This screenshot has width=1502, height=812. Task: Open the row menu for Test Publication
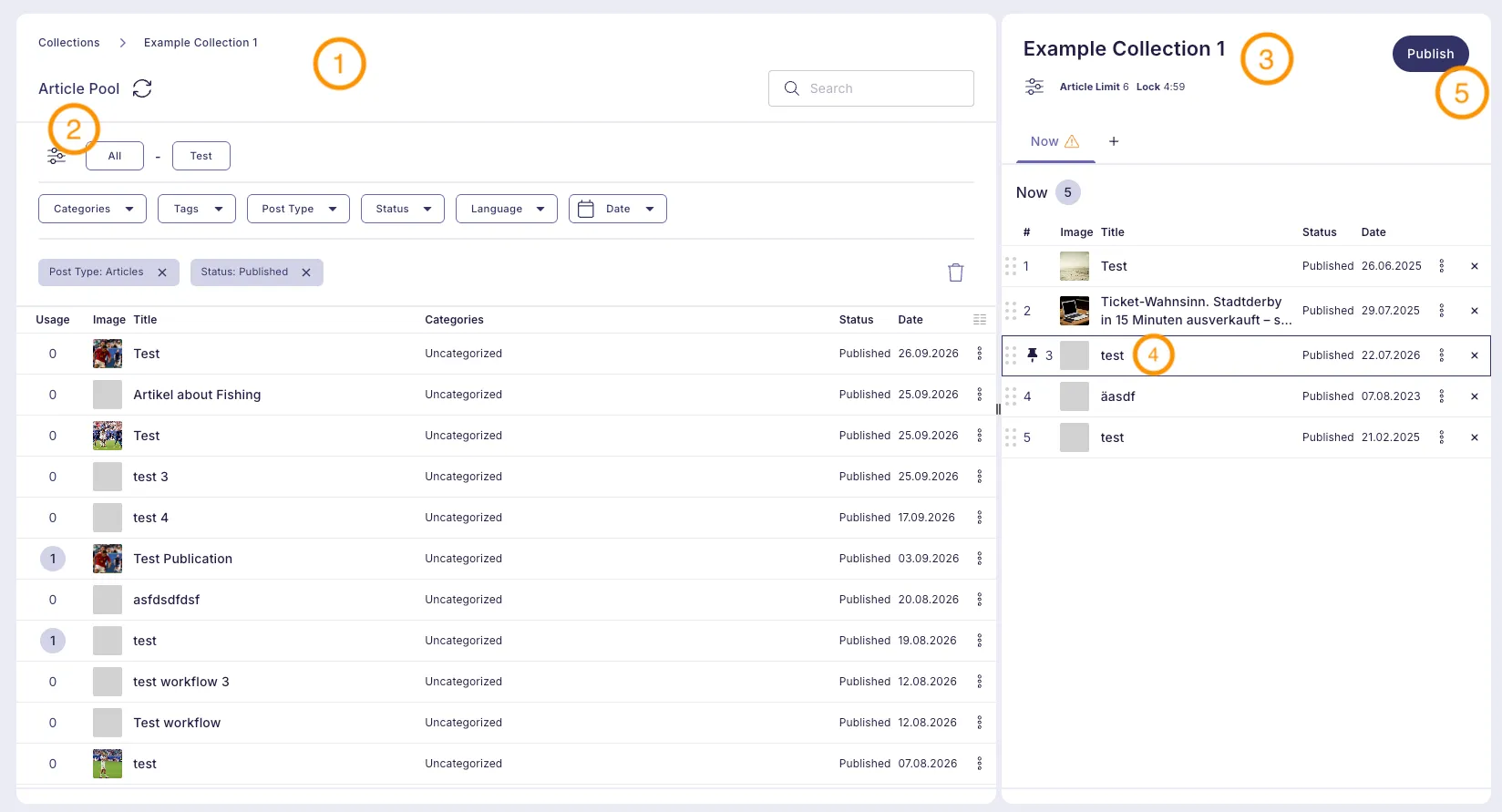[980, 559]
